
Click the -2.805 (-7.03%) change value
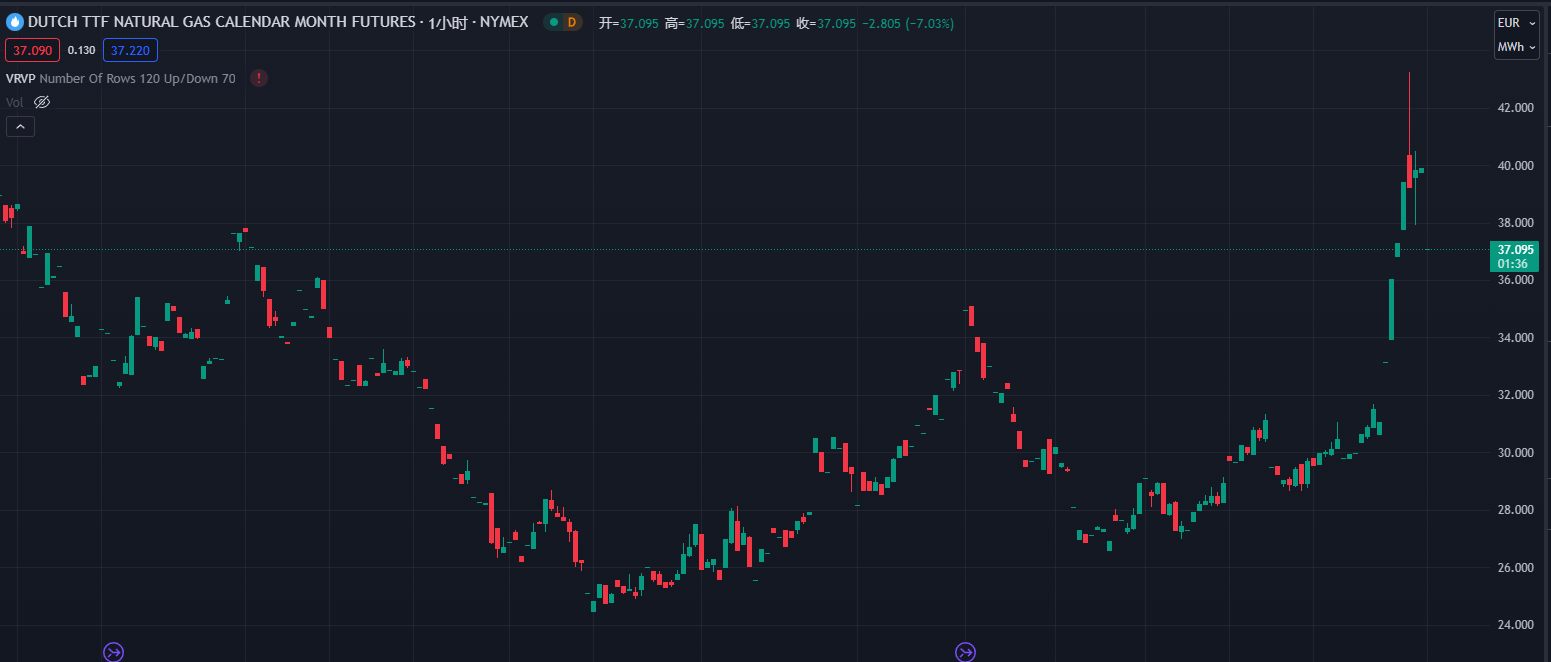(x=908, y=23)
